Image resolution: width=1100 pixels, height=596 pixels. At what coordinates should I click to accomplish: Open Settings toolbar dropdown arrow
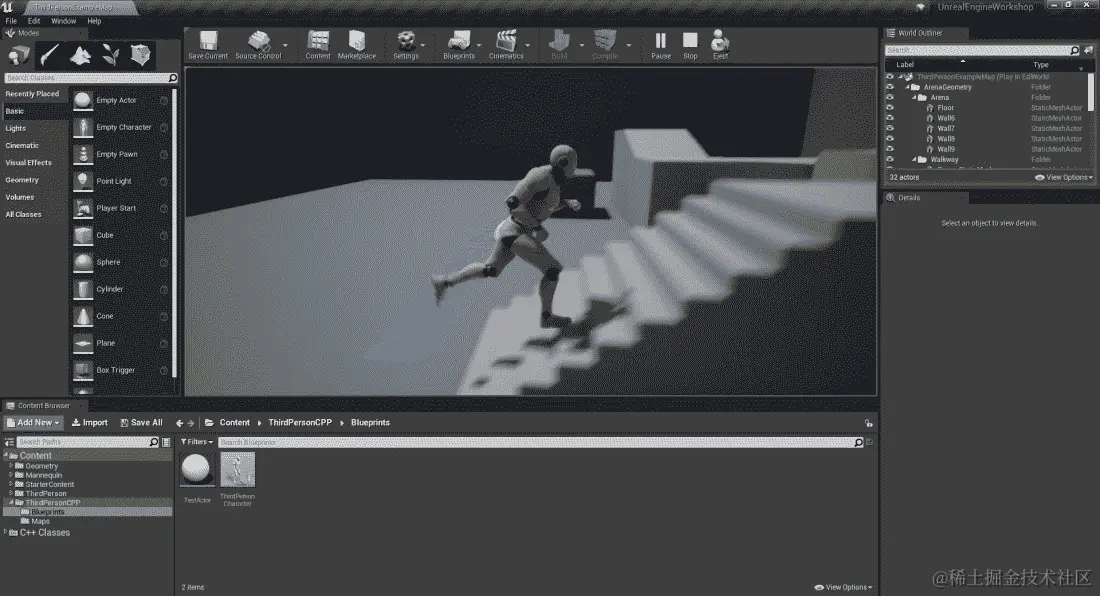423,46
